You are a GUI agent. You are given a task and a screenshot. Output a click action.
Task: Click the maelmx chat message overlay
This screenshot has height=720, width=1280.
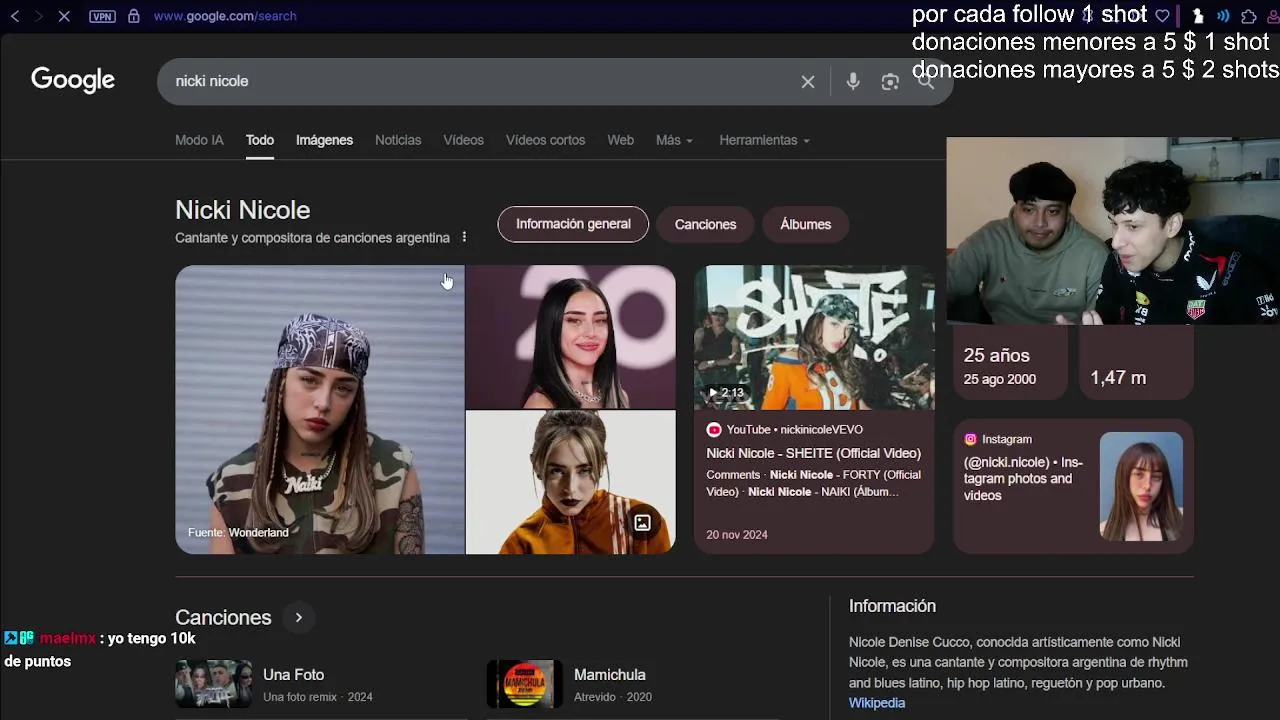point(100,649)
